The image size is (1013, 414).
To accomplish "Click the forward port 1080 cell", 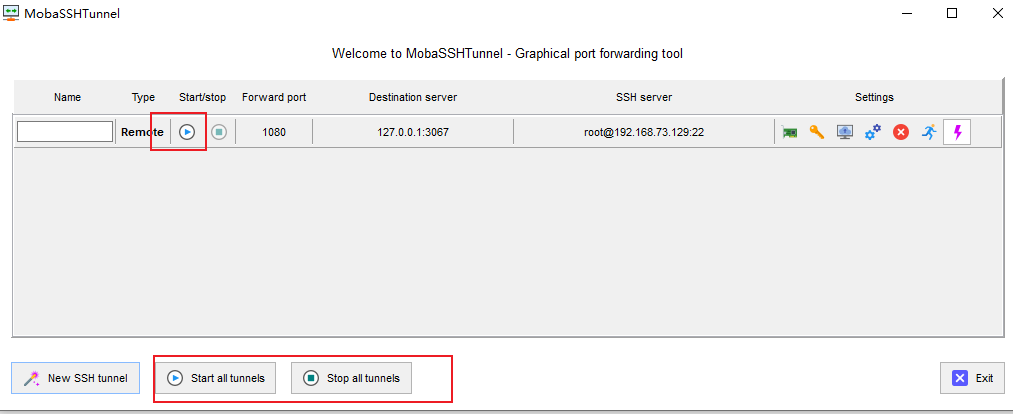I will click(x=274, y=132).
